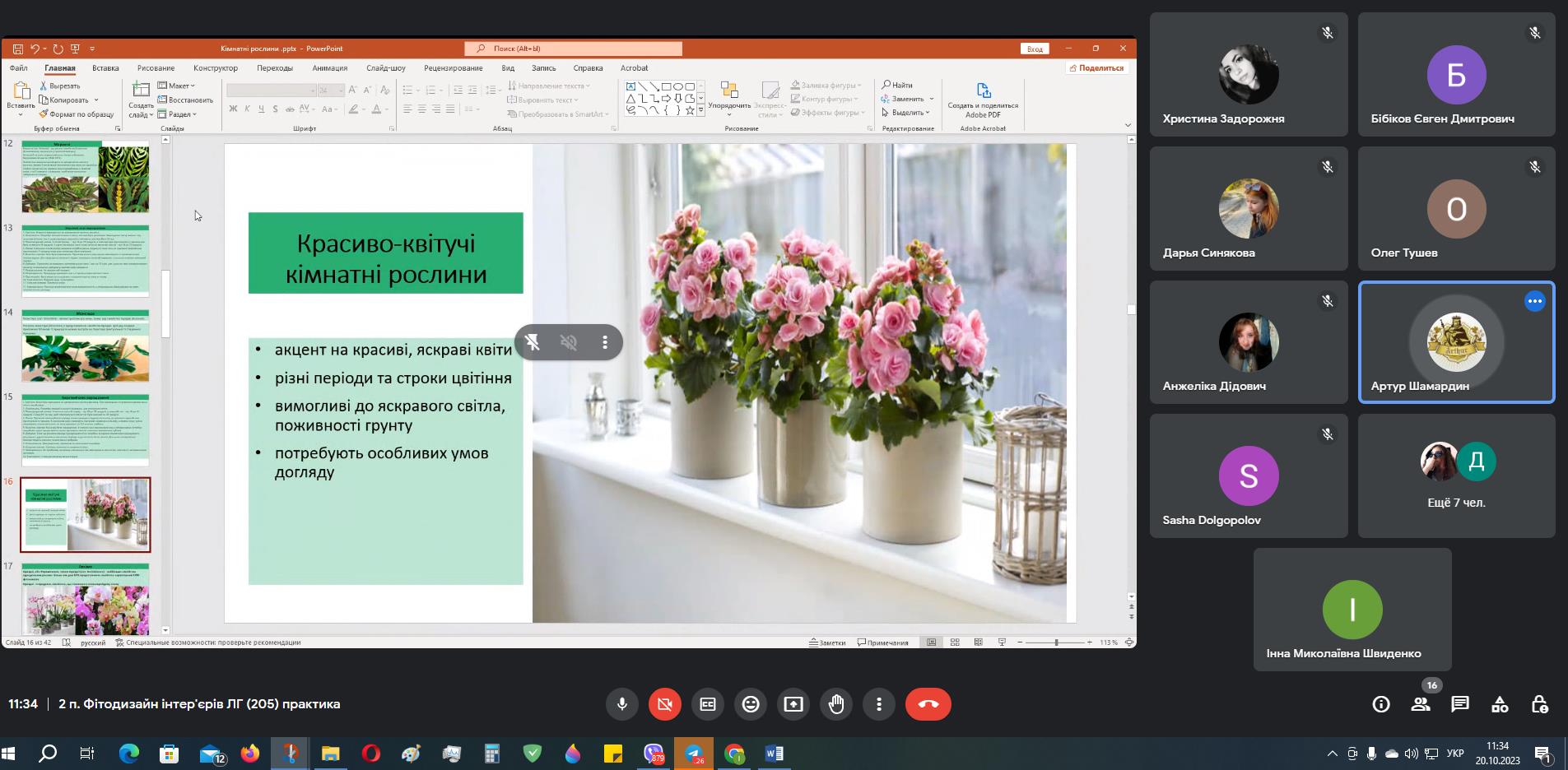Show the participants list icon
The image size is (1568, 770).
[x=1421, y=704]
